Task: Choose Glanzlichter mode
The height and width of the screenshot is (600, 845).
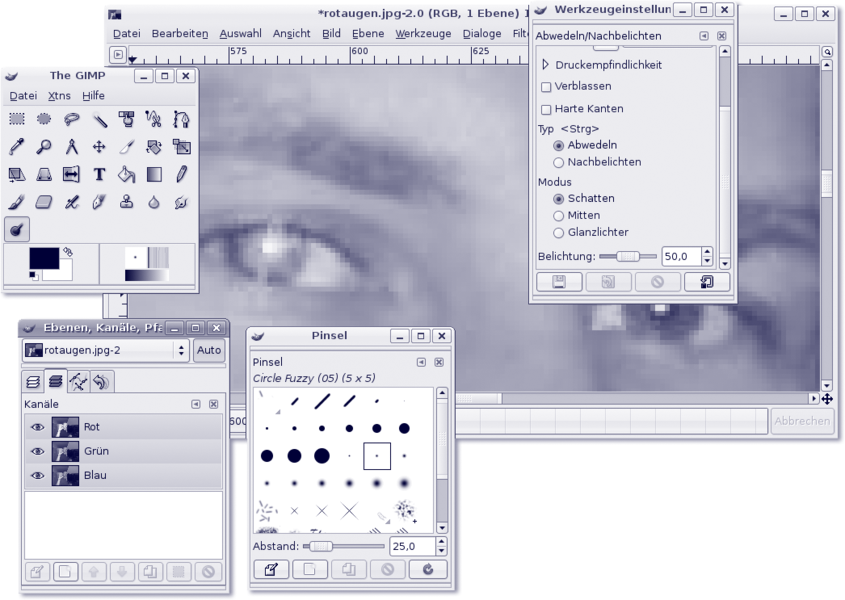Action: (x=559, y=232)
